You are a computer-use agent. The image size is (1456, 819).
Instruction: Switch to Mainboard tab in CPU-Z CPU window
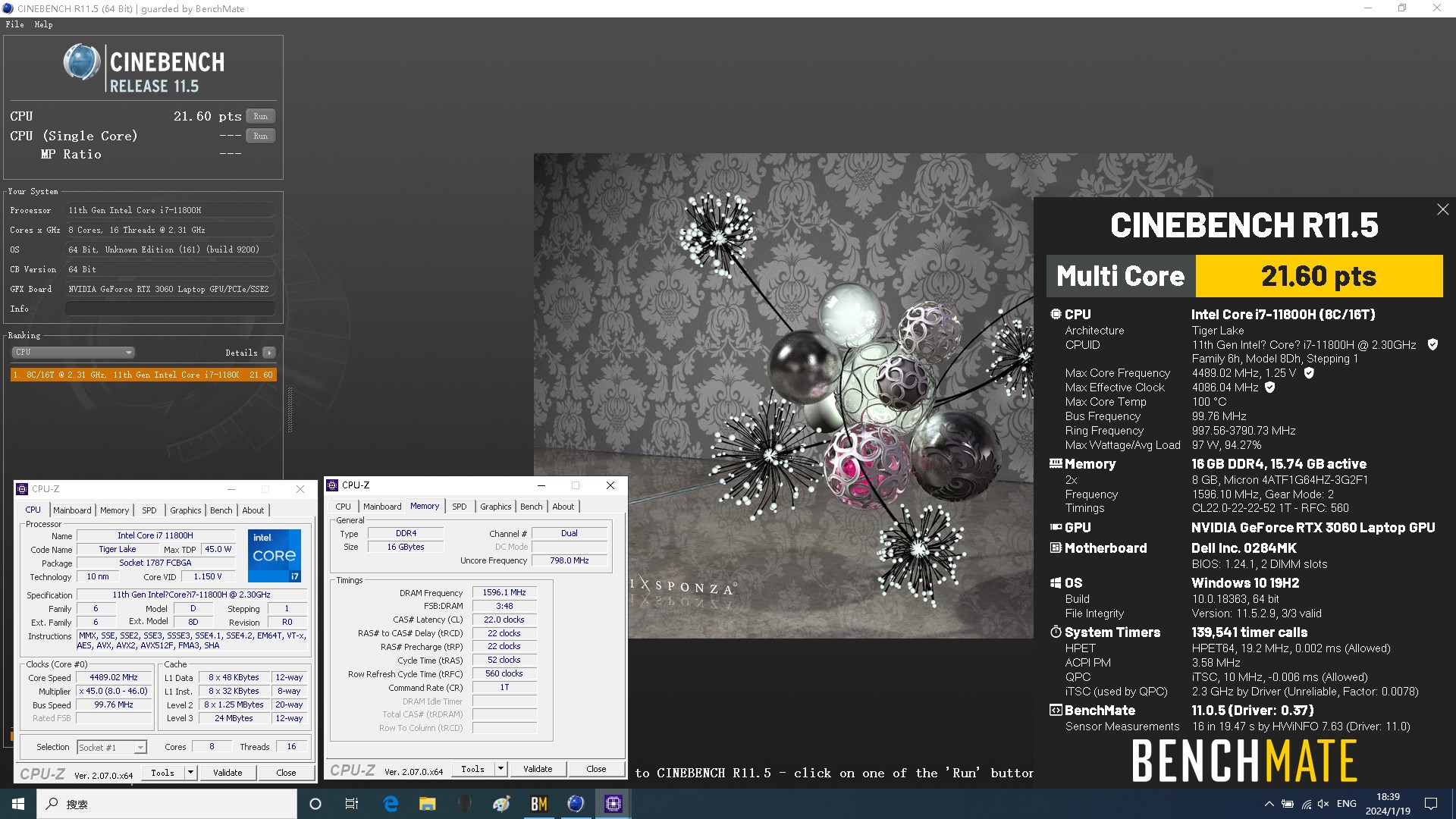72,510
